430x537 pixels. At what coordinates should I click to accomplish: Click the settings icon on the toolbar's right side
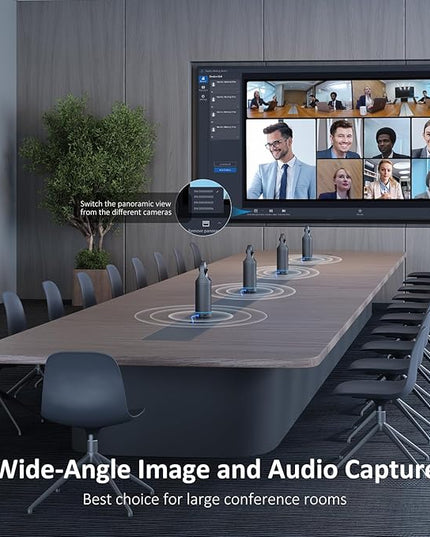[x=360, y=212]
